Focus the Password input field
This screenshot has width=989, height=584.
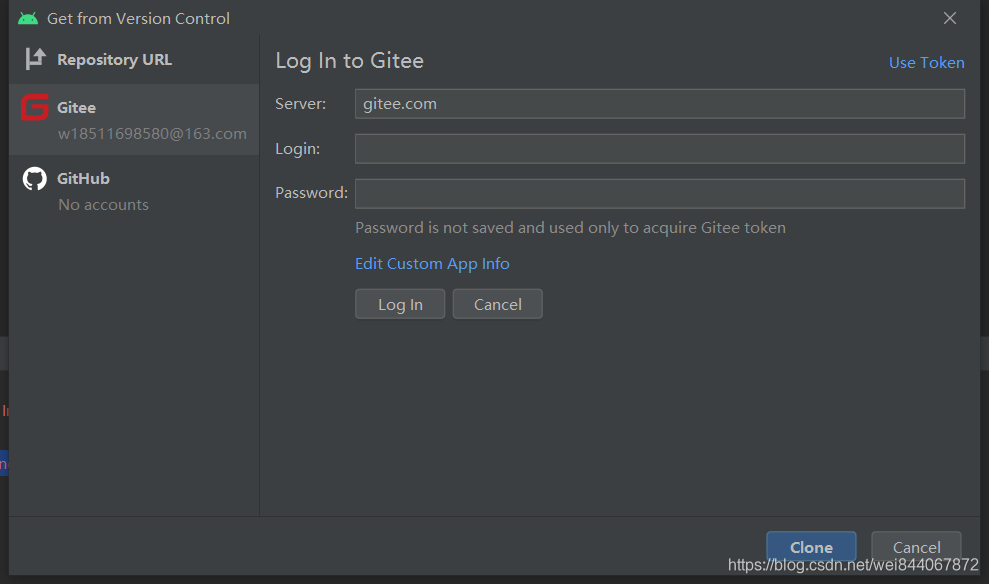(660, 193)
